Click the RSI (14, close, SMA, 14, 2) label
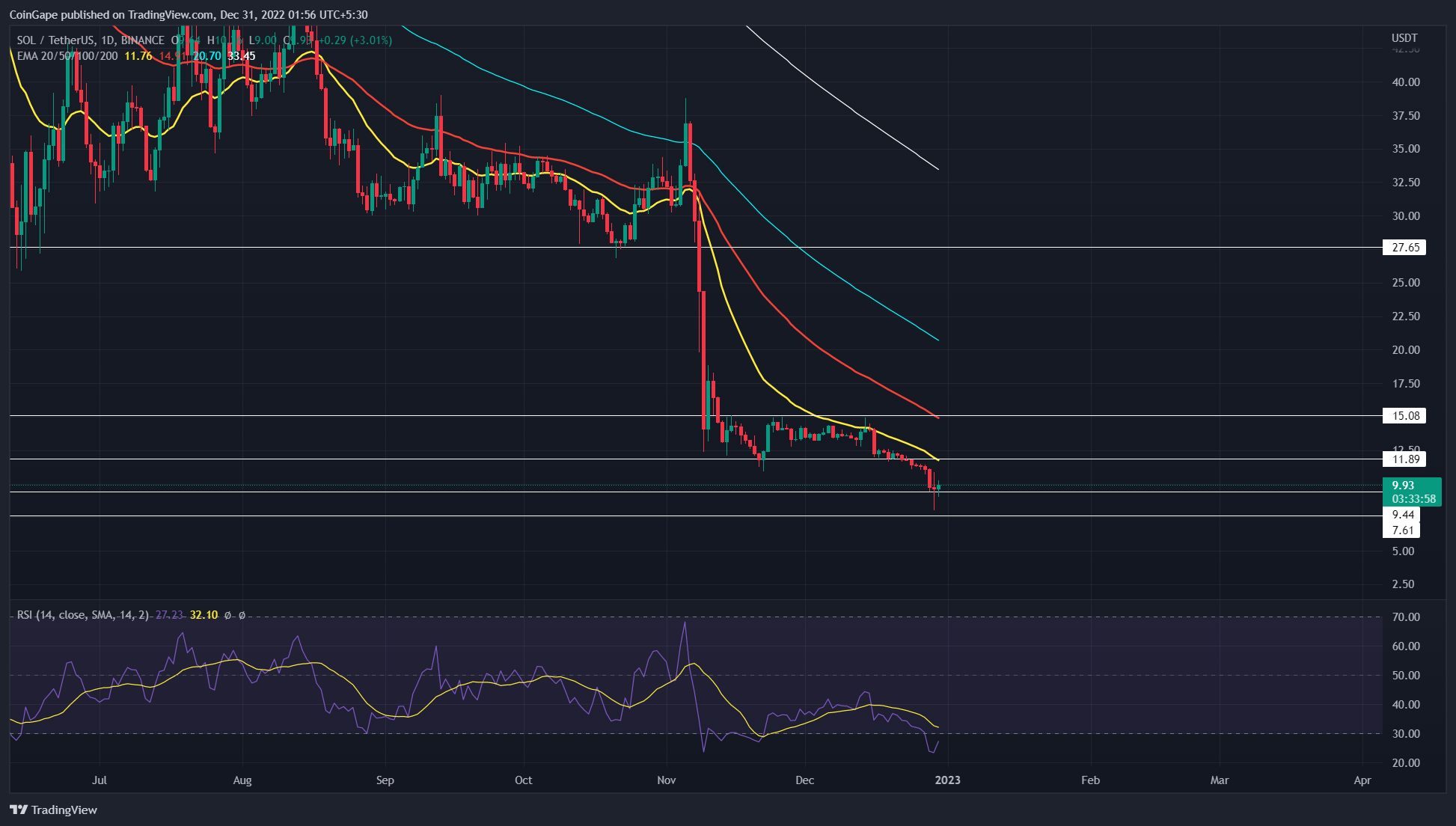 point(83,615)
